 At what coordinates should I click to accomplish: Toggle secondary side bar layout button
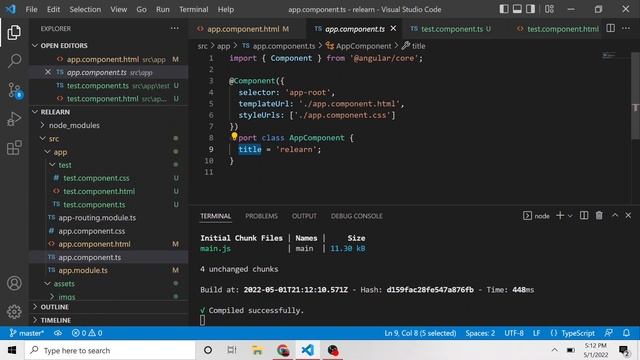click(x=530, y=9)
